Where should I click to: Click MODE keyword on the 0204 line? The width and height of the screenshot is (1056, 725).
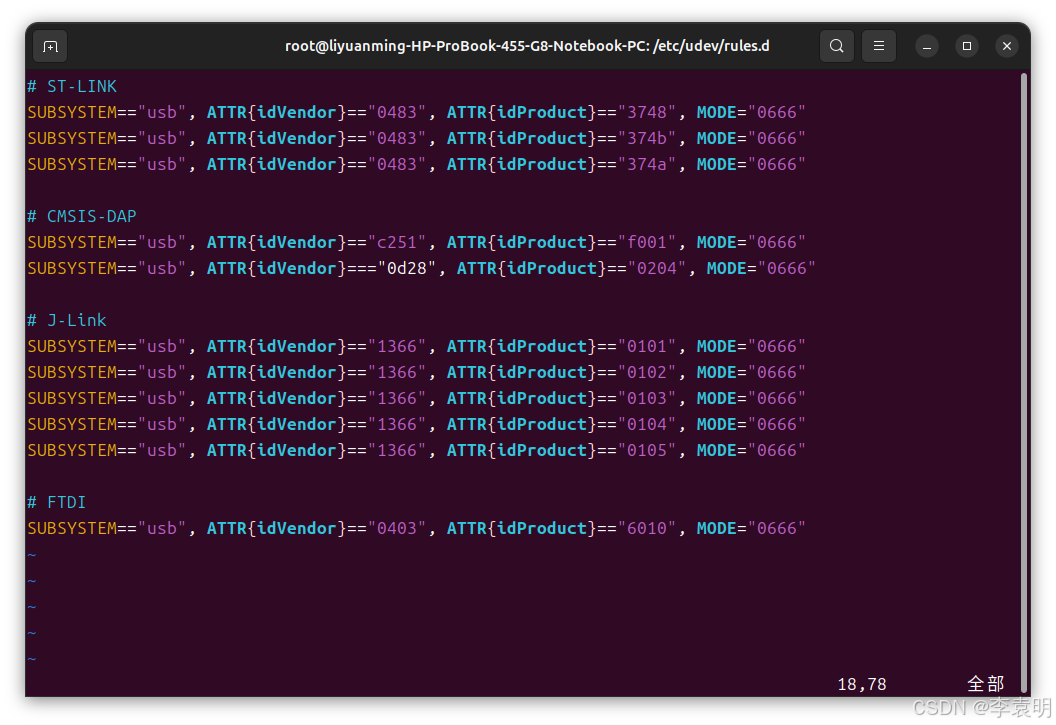point(727,269)
